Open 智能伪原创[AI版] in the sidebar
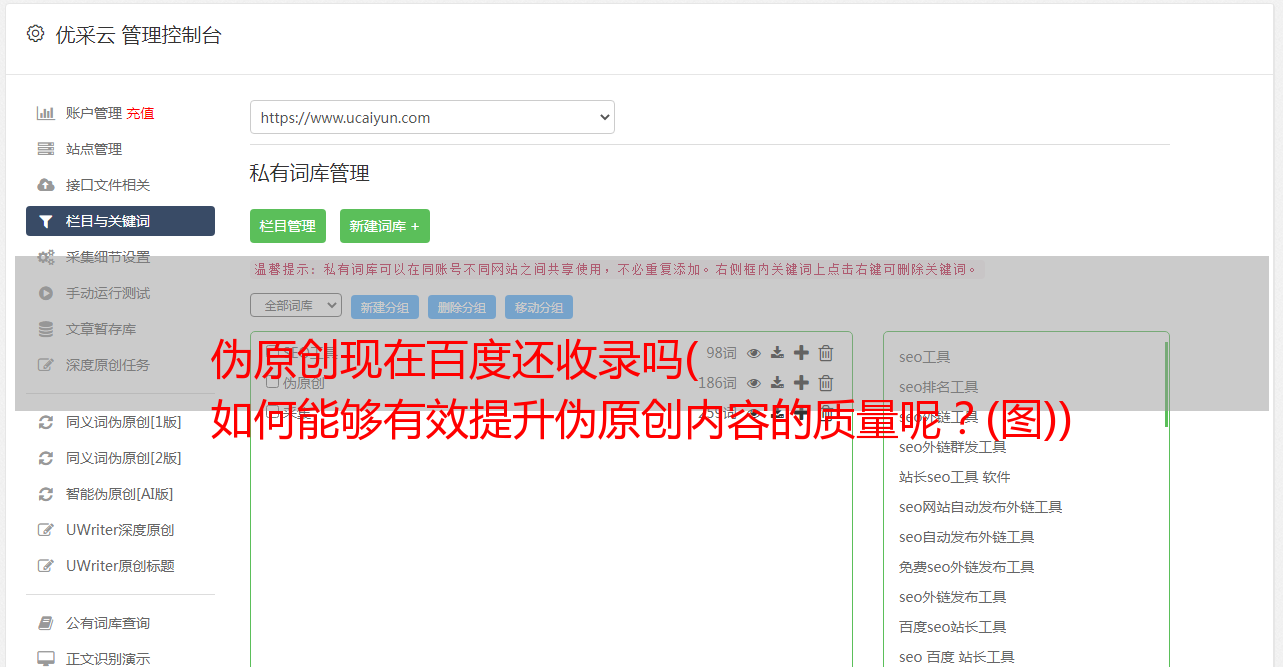 [x=120, y=494]
